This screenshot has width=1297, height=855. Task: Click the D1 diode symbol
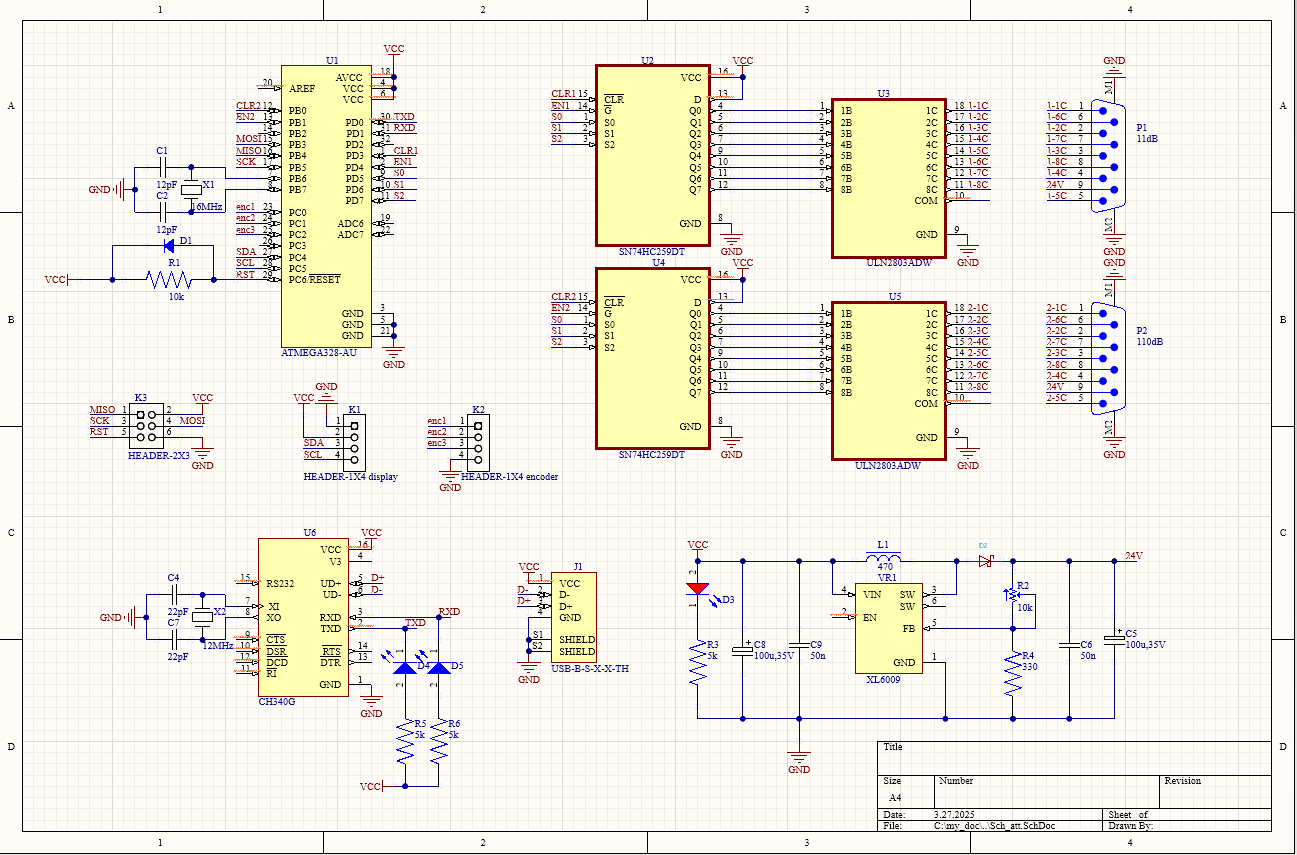169,245
